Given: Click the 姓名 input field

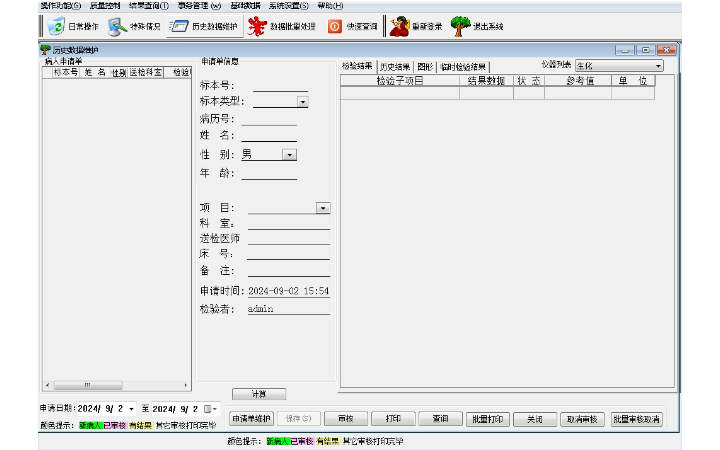Looking at the screenshot, I should coord(269,135).
